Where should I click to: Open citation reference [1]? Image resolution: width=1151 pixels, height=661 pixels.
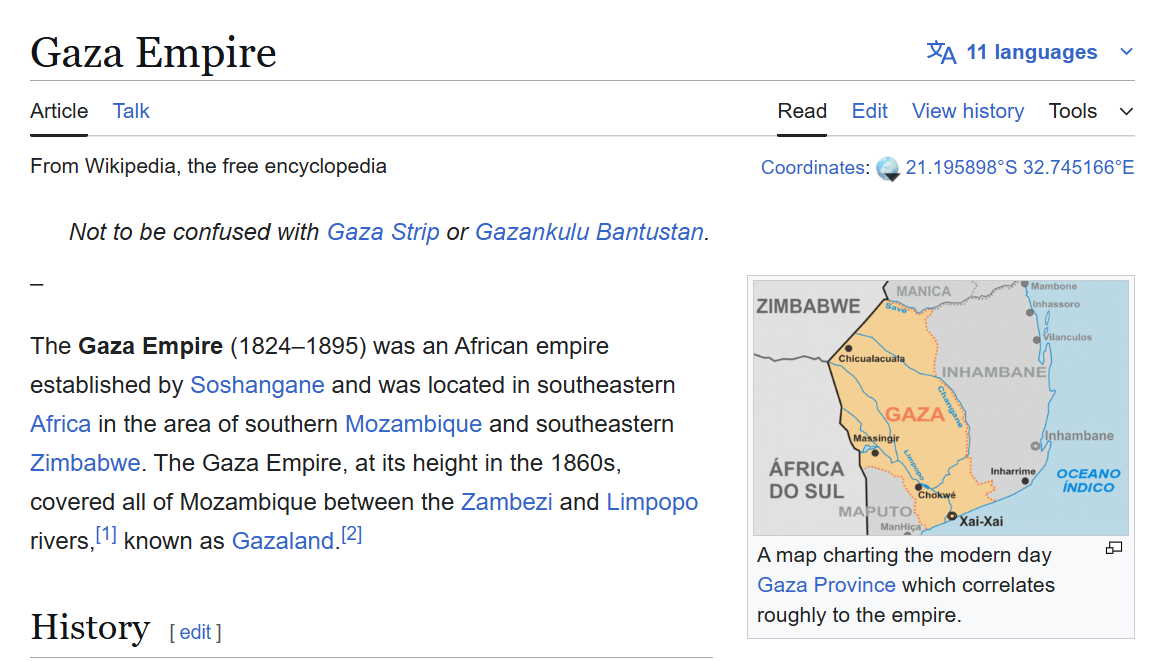[x=106, y=534]
